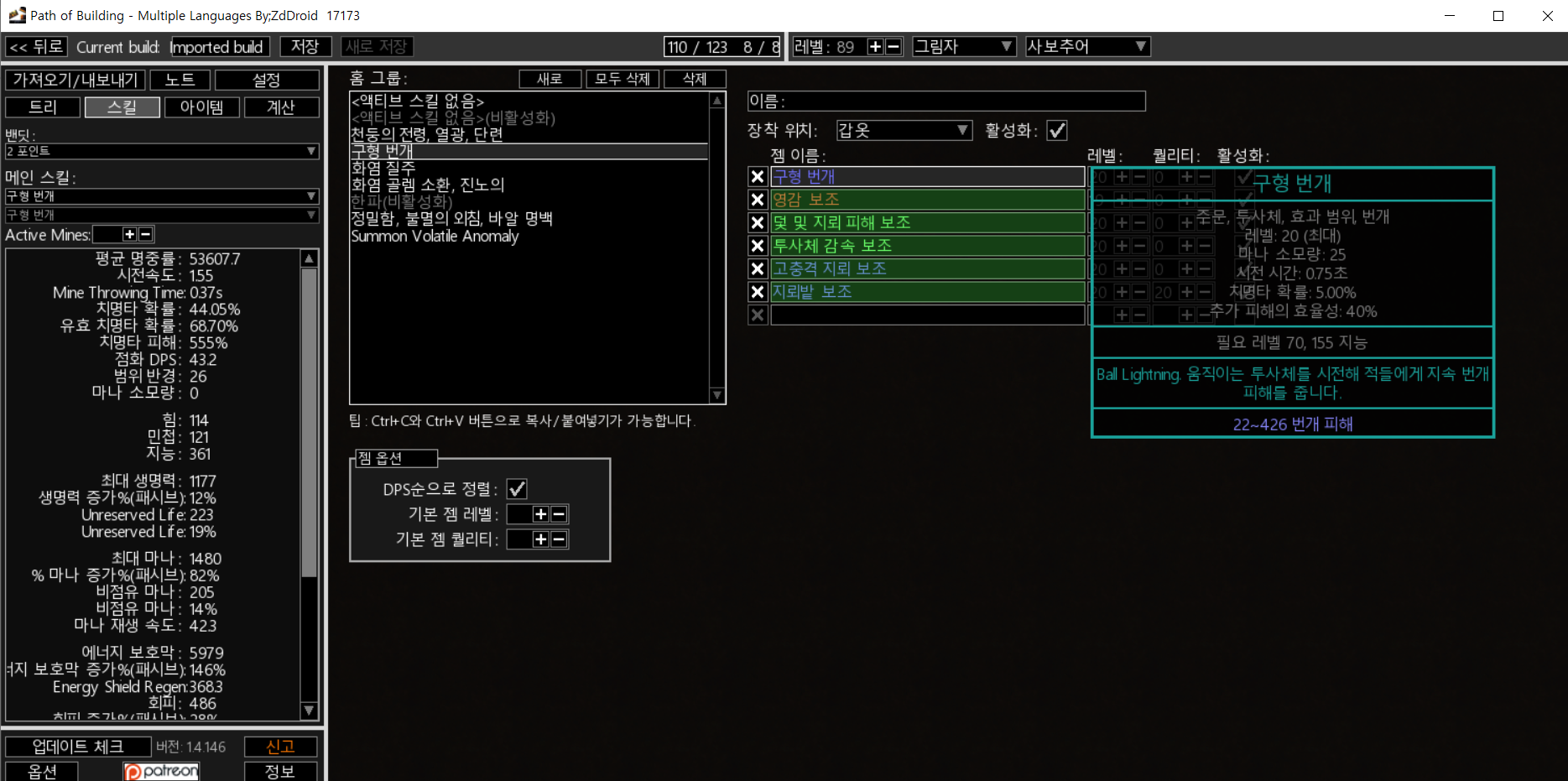
Task: Click the 지뢰밭 보조 gem name field
Action: [x=928, y=292]
